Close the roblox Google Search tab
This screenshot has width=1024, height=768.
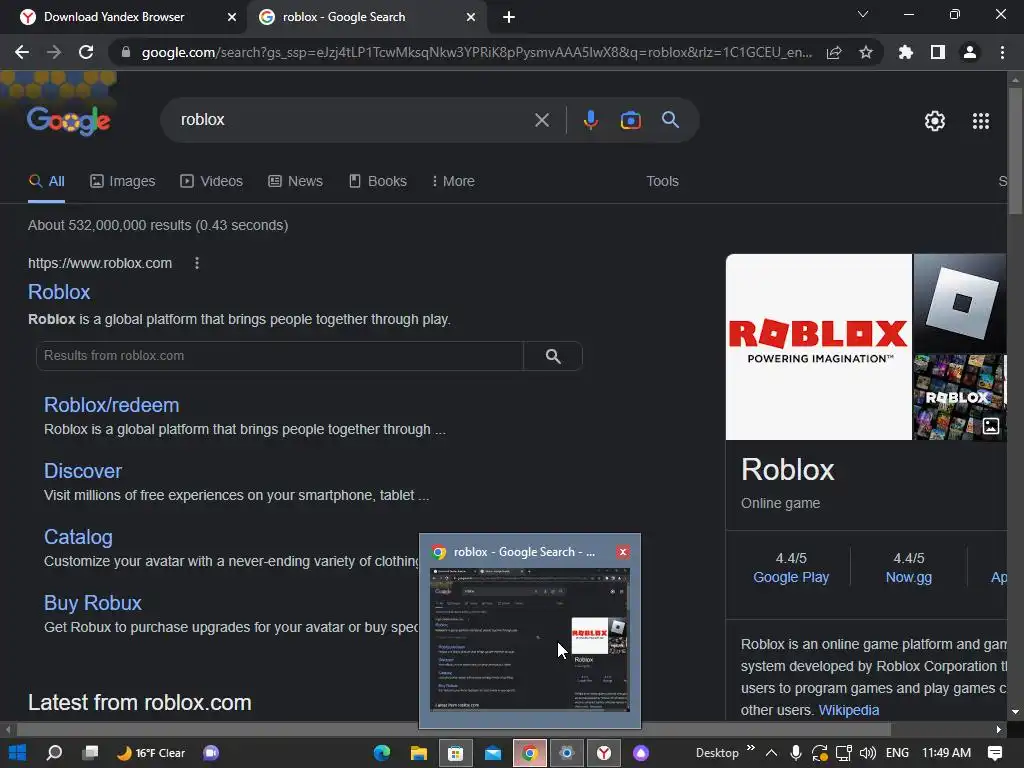point(471,17)
